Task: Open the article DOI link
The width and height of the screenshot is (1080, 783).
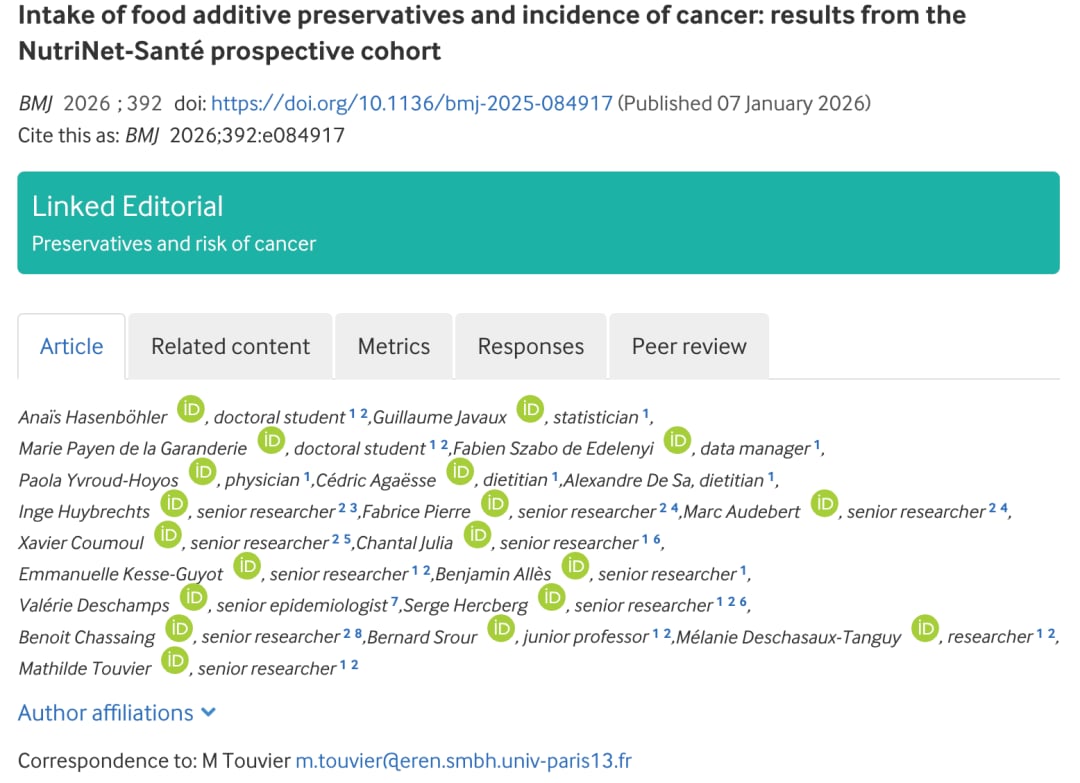Action: pos(412,103)
